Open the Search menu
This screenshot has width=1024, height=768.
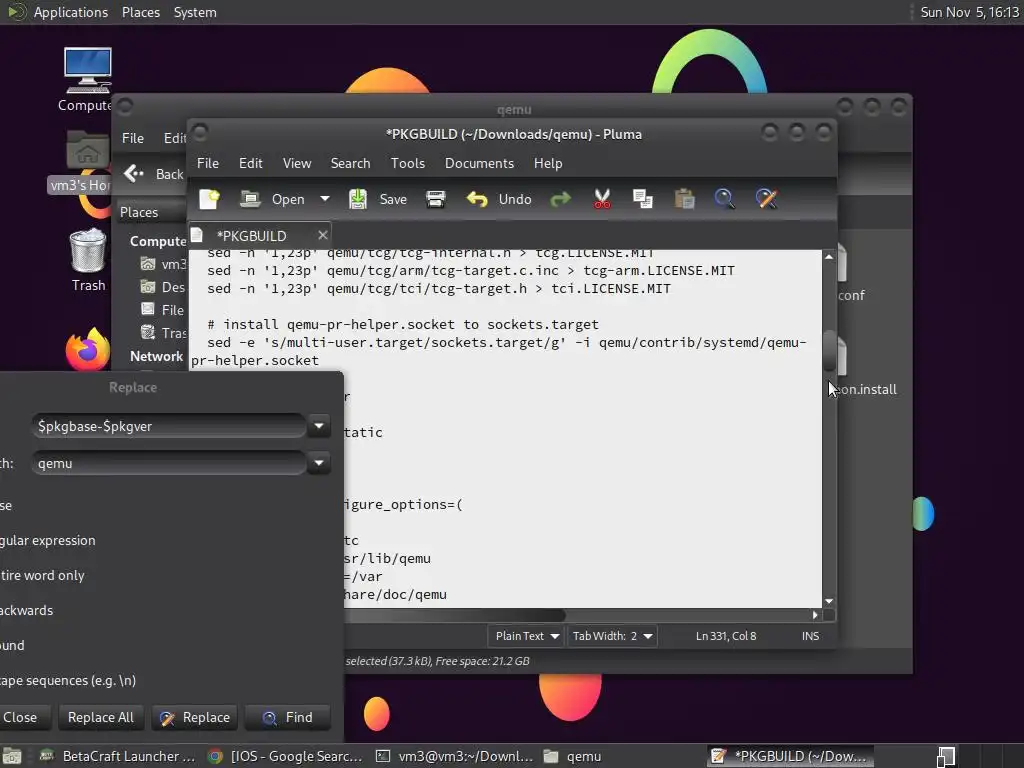tap(350, 163)
